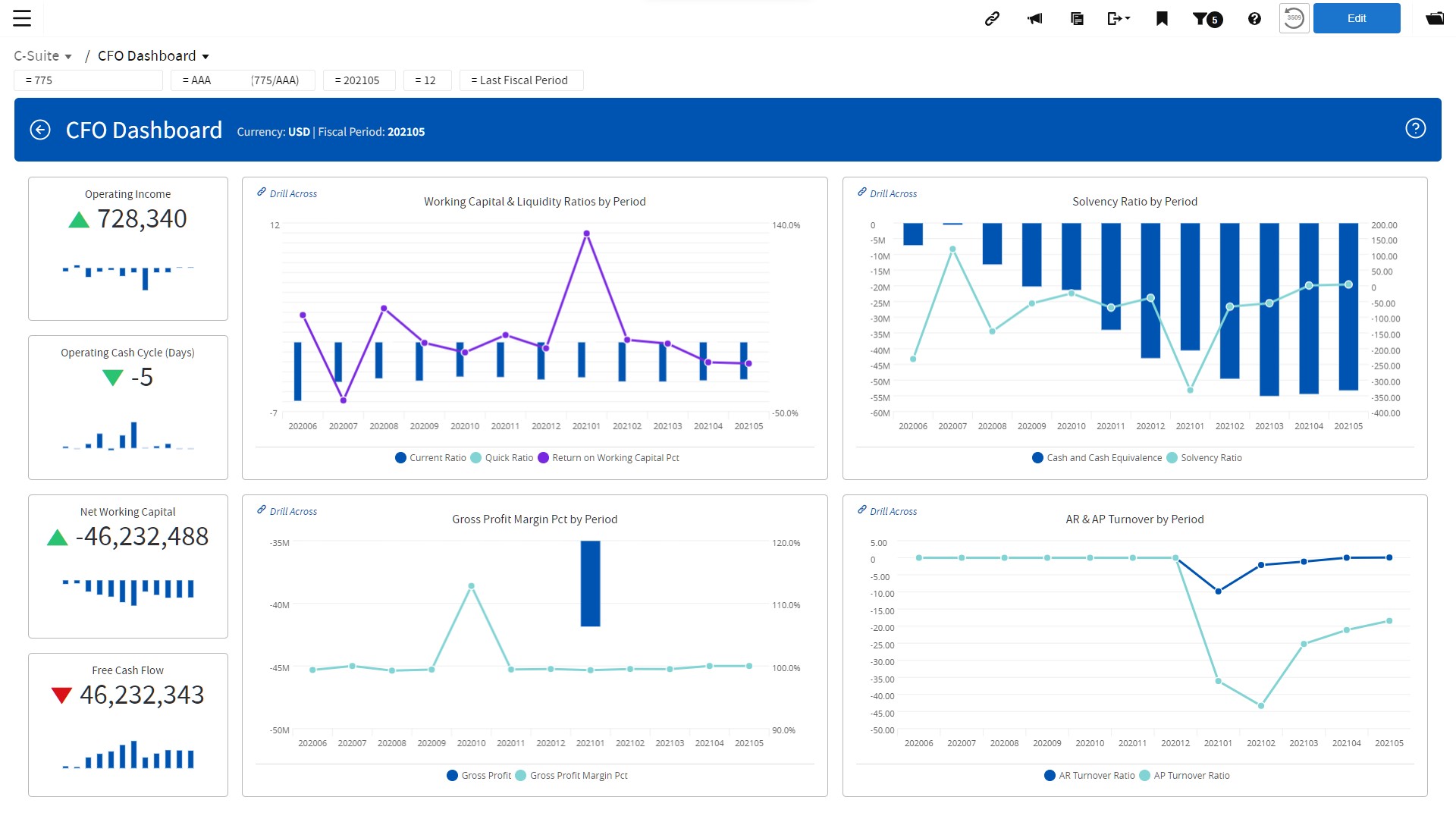Toggle Quick Ratio in liquidity chart legend
The height and width of the screenshot is (819, 1456).
click(x=501, y=457)
